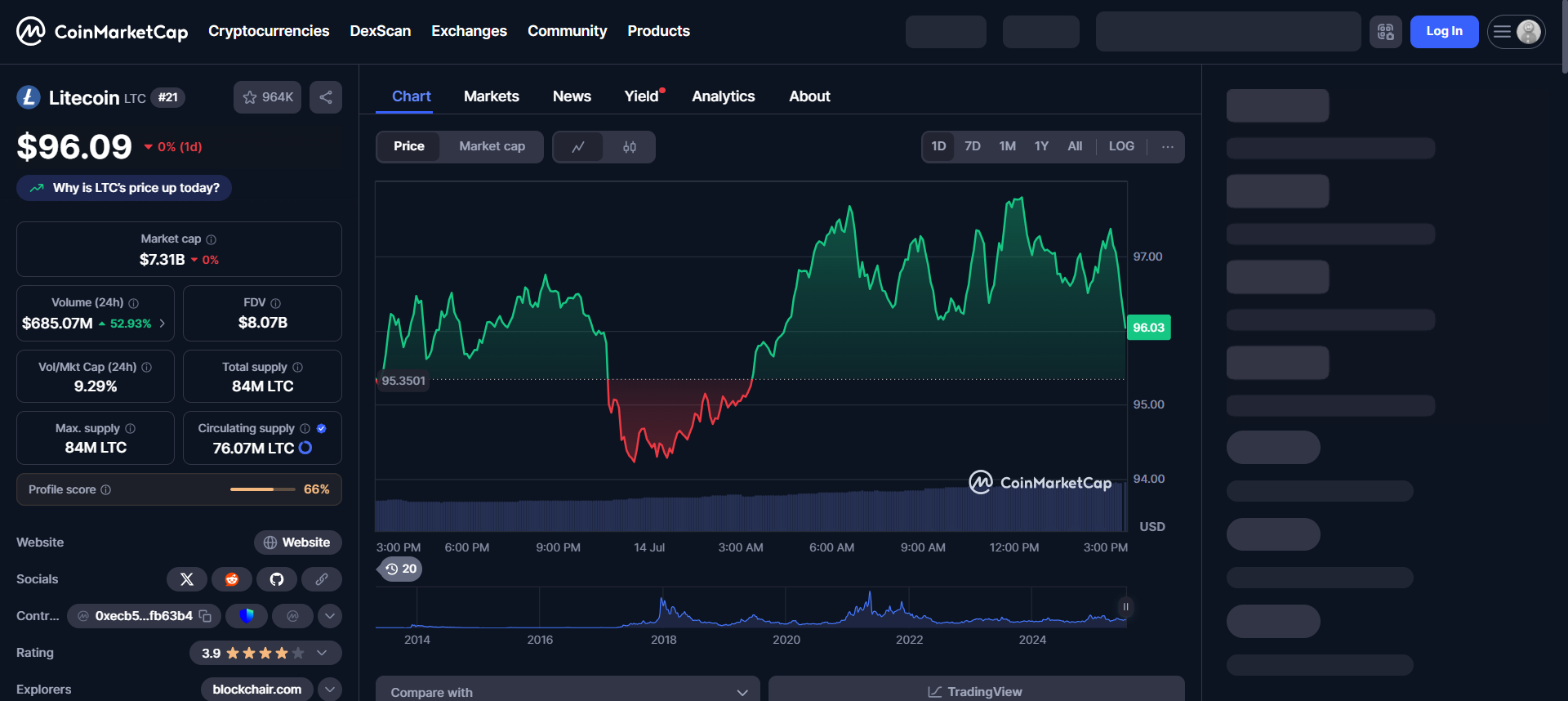Set chart range to 7D
The image size is (1568, 701).
973,146
